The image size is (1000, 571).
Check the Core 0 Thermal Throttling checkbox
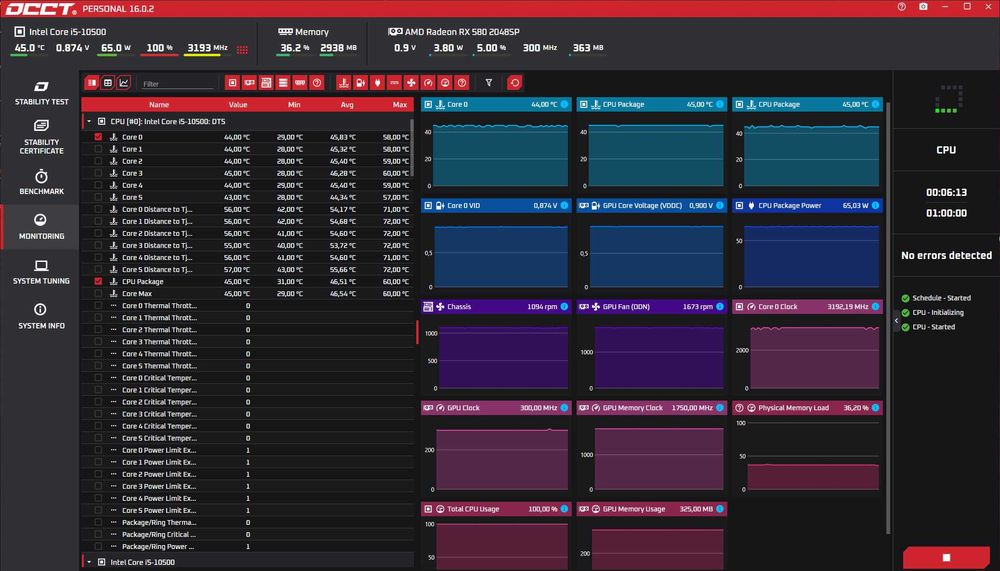[98, 306]
